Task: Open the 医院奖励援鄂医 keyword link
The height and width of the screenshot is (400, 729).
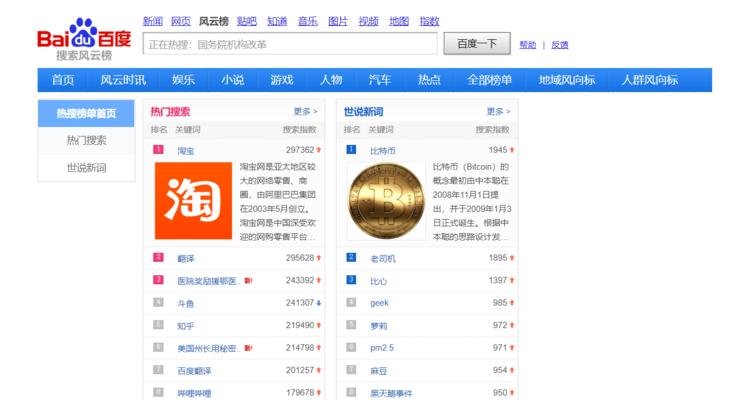Action: [208, 281]
